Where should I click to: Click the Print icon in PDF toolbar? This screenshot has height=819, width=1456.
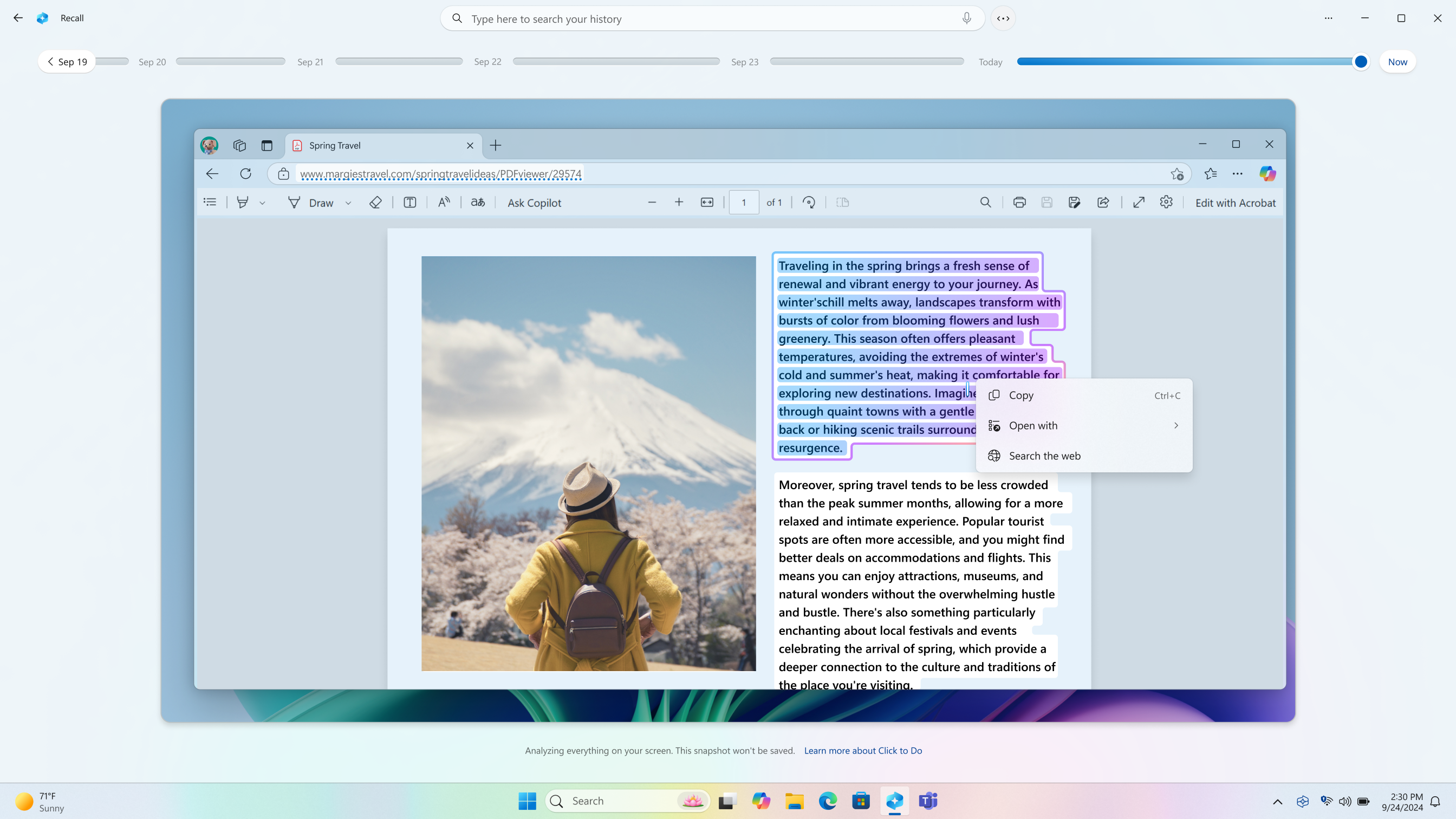click(x=1019, y=202)
